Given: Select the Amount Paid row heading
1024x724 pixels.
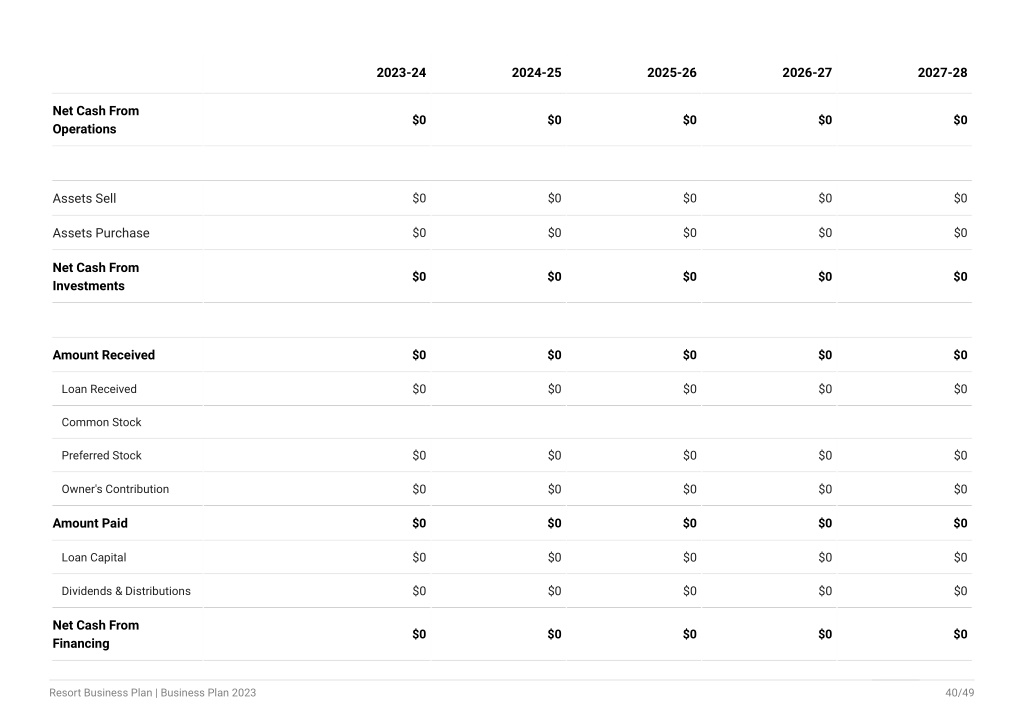Looking at the screenshot, I should pos(90,524).
